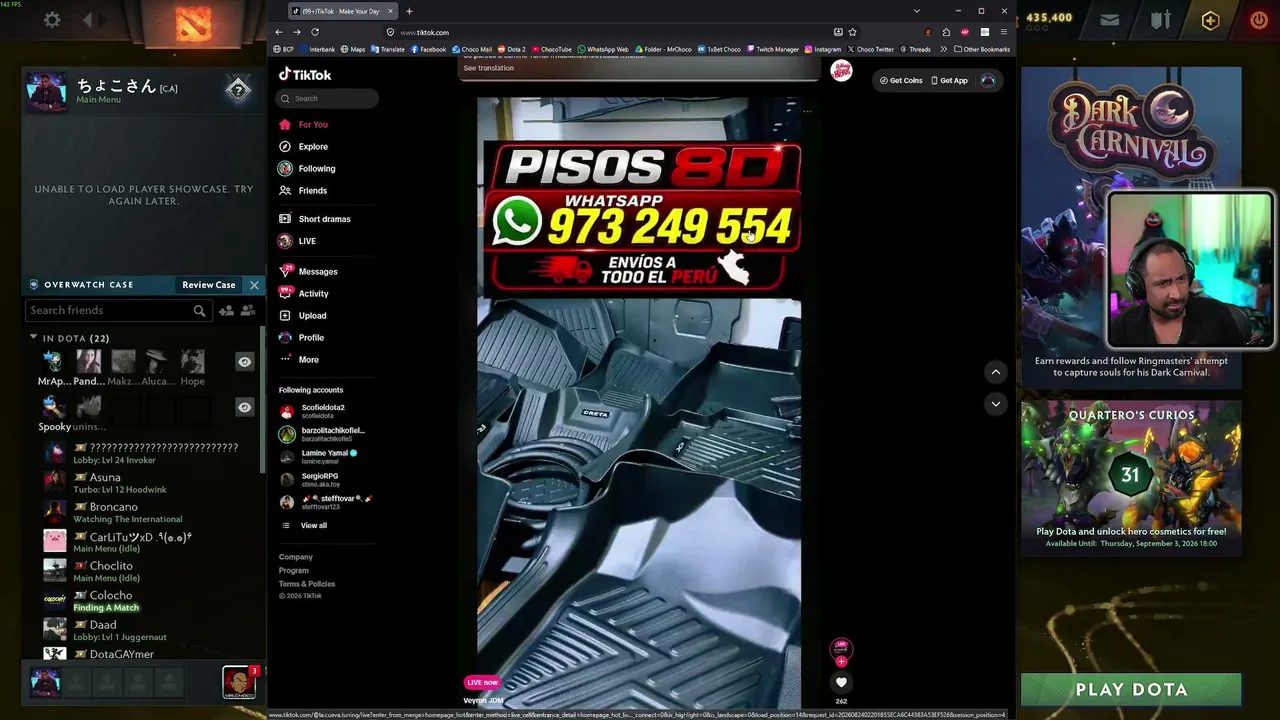Image resolution: width=1280 pixels, height=720 pixels.
Task: Like the TikTok video with the heart icon
Action: (841, 682)
